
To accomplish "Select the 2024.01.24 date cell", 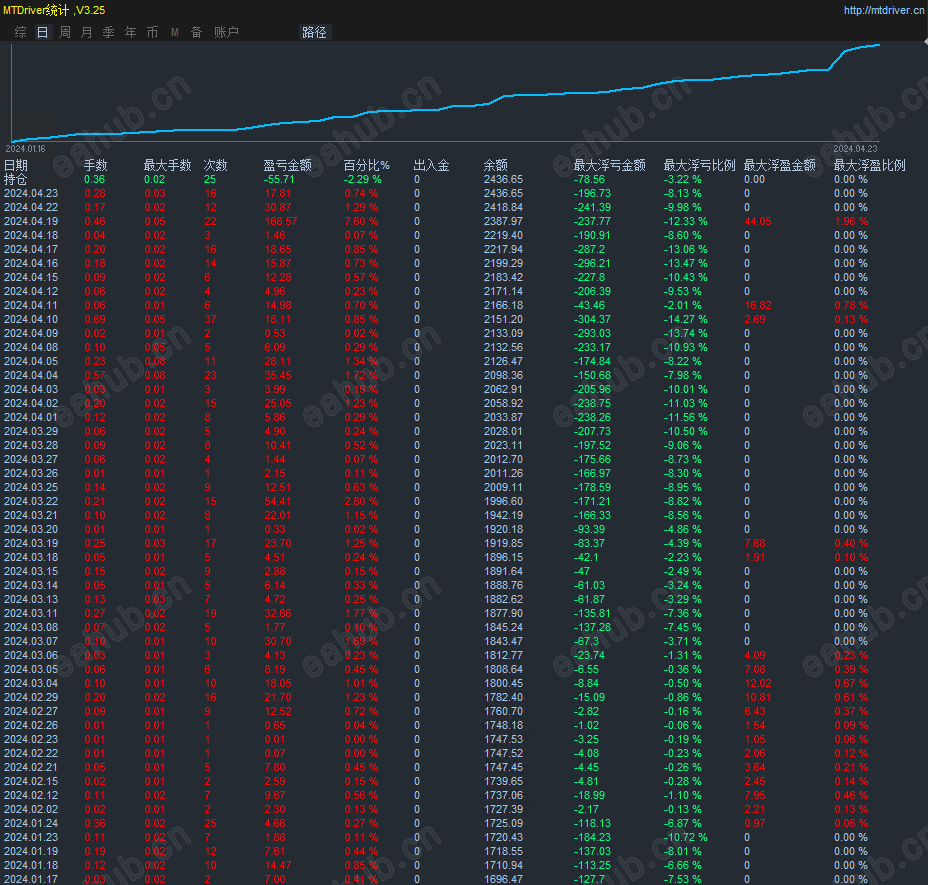I will coord(31,823).
